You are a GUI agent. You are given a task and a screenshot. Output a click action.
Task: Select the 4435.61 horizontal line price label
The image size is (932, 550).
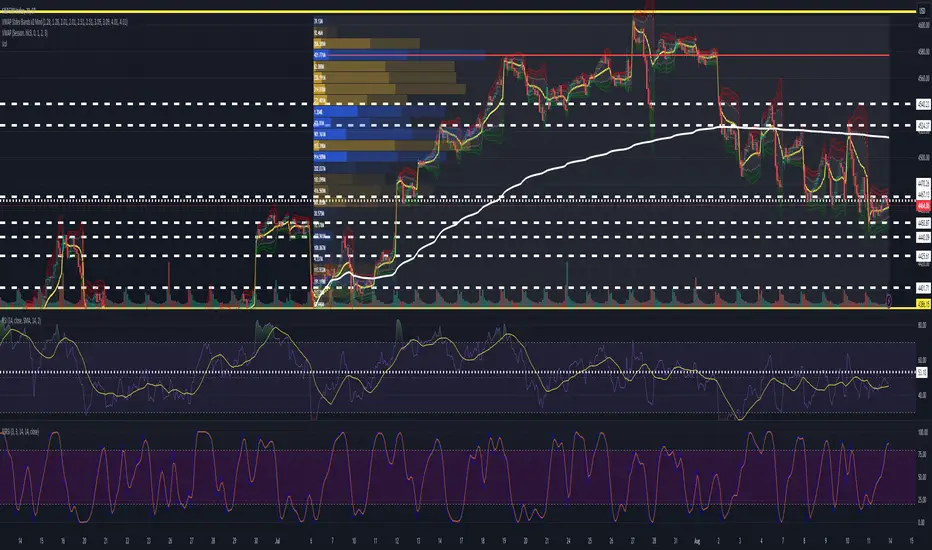[923, 256]
